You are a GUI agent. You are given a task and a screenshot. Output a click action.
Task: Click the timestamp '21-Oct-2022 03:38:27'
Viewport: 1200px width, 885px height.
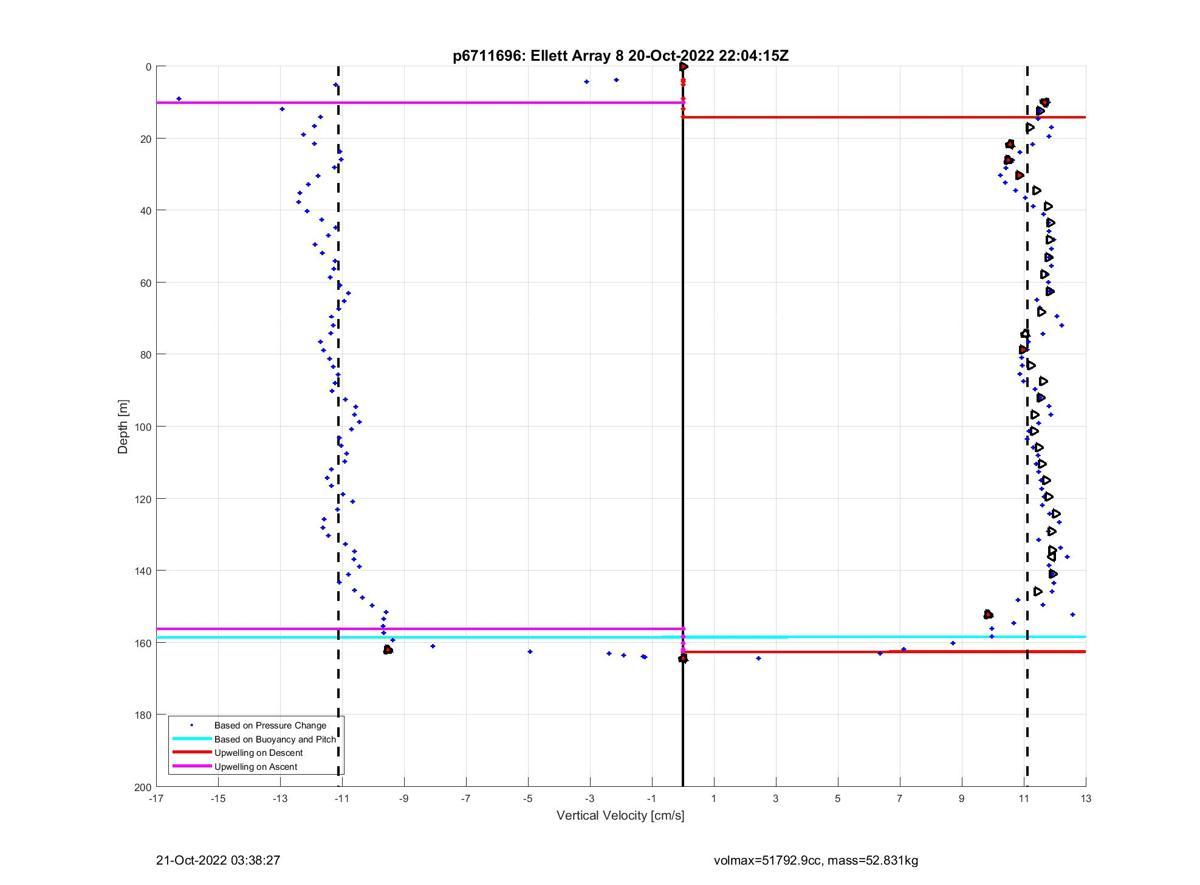[x=218, y=860]
